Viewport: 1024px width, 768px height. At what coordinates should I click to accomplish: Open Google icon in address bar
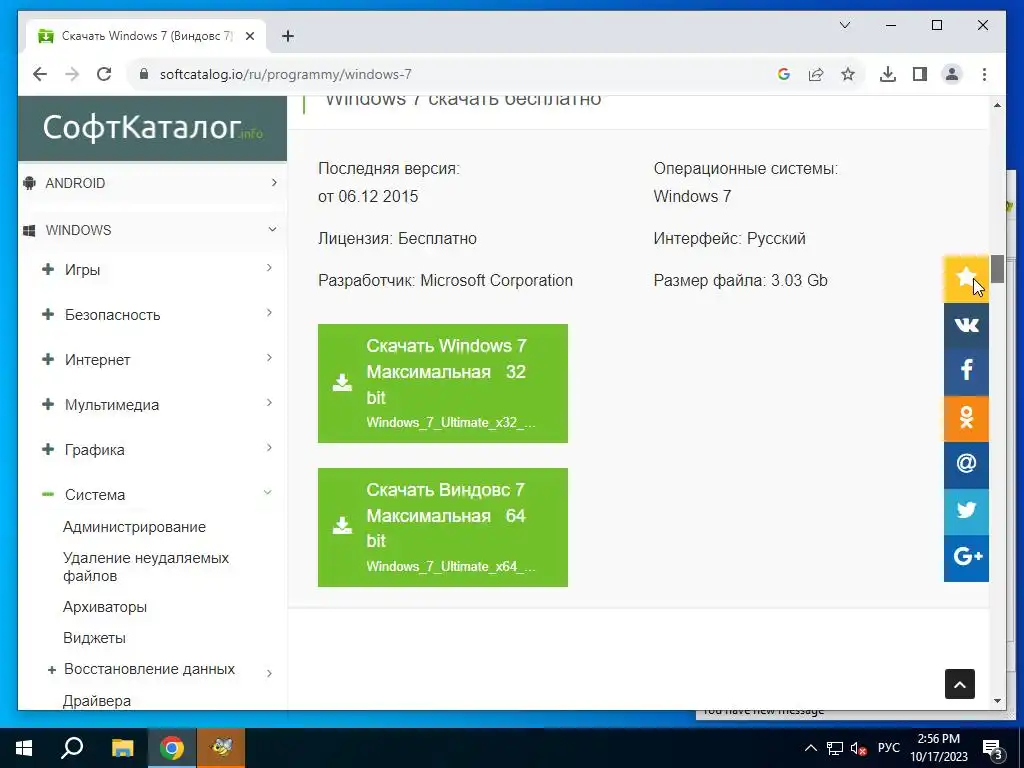784,74
